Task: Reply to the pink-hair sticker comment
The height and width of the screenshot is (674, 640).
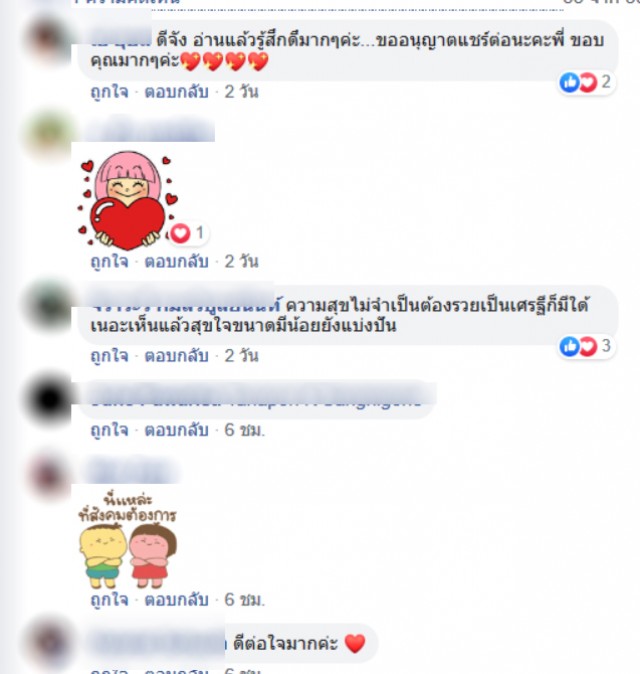Action: (x=176, y=262)
